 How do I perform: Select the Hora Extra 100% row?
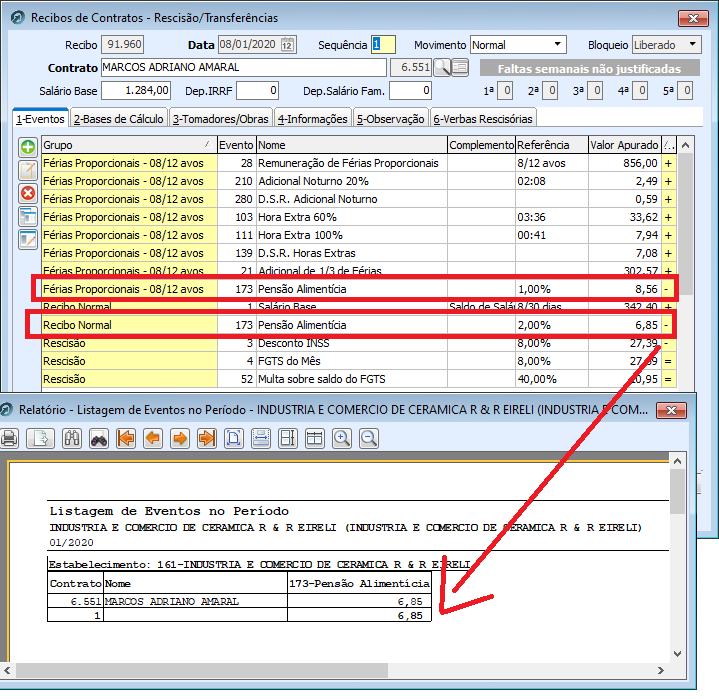(x=359, y=235)
